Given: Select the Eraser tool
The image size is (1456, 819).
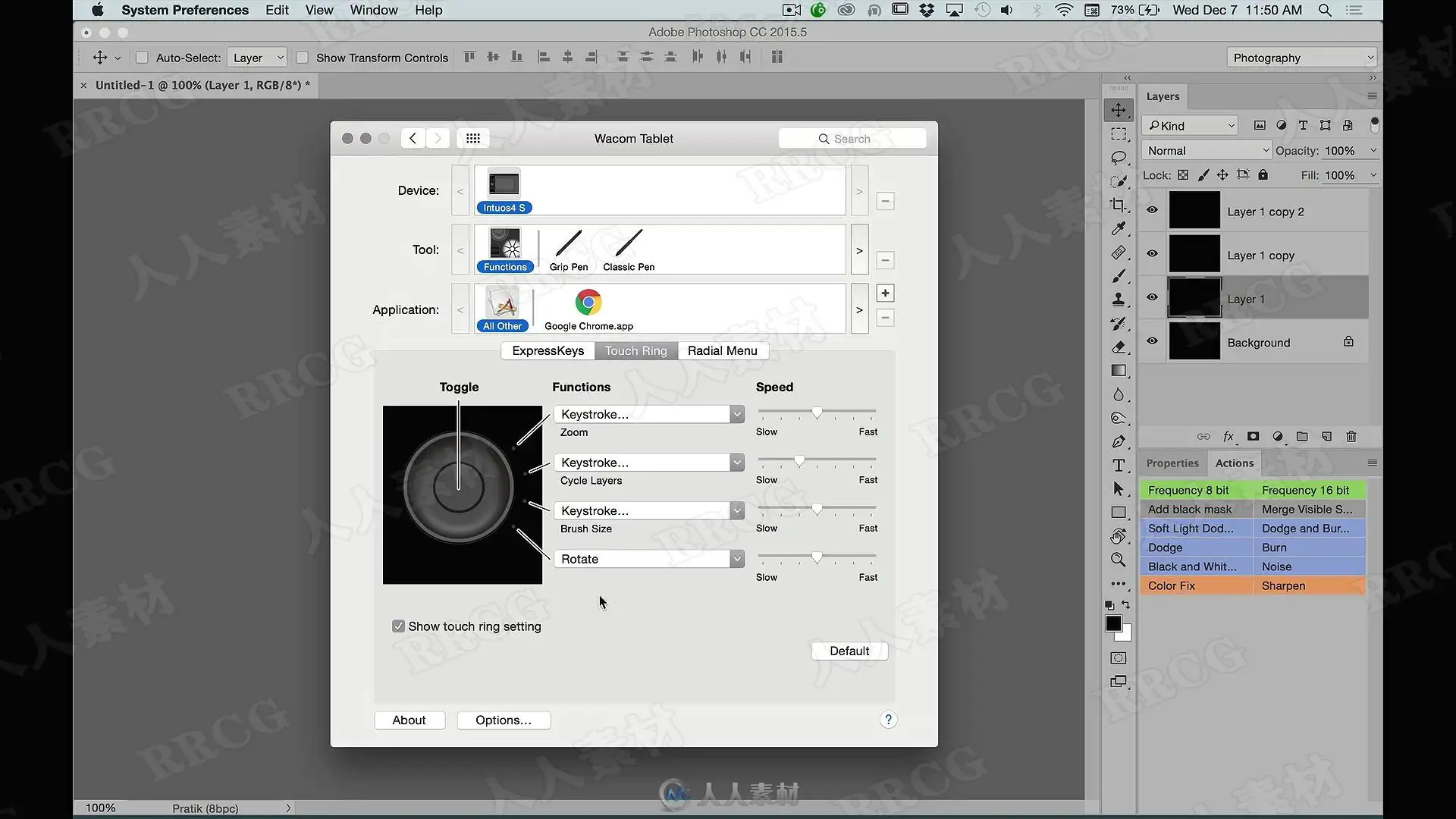Looking at the screenshot, I should 1119,347.
